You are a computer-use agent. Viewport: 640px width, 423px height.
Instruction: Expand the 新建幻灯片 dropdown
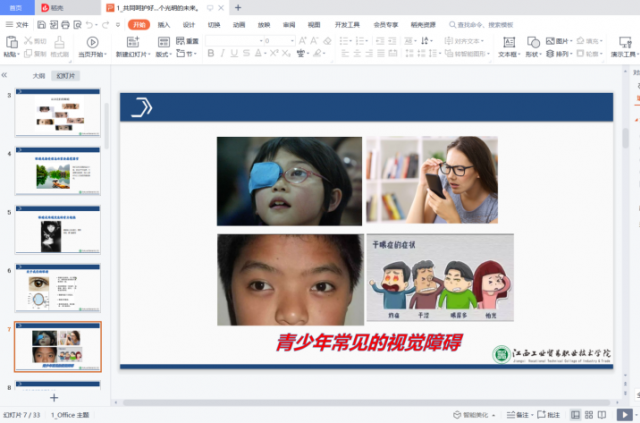tap(144, 54)
